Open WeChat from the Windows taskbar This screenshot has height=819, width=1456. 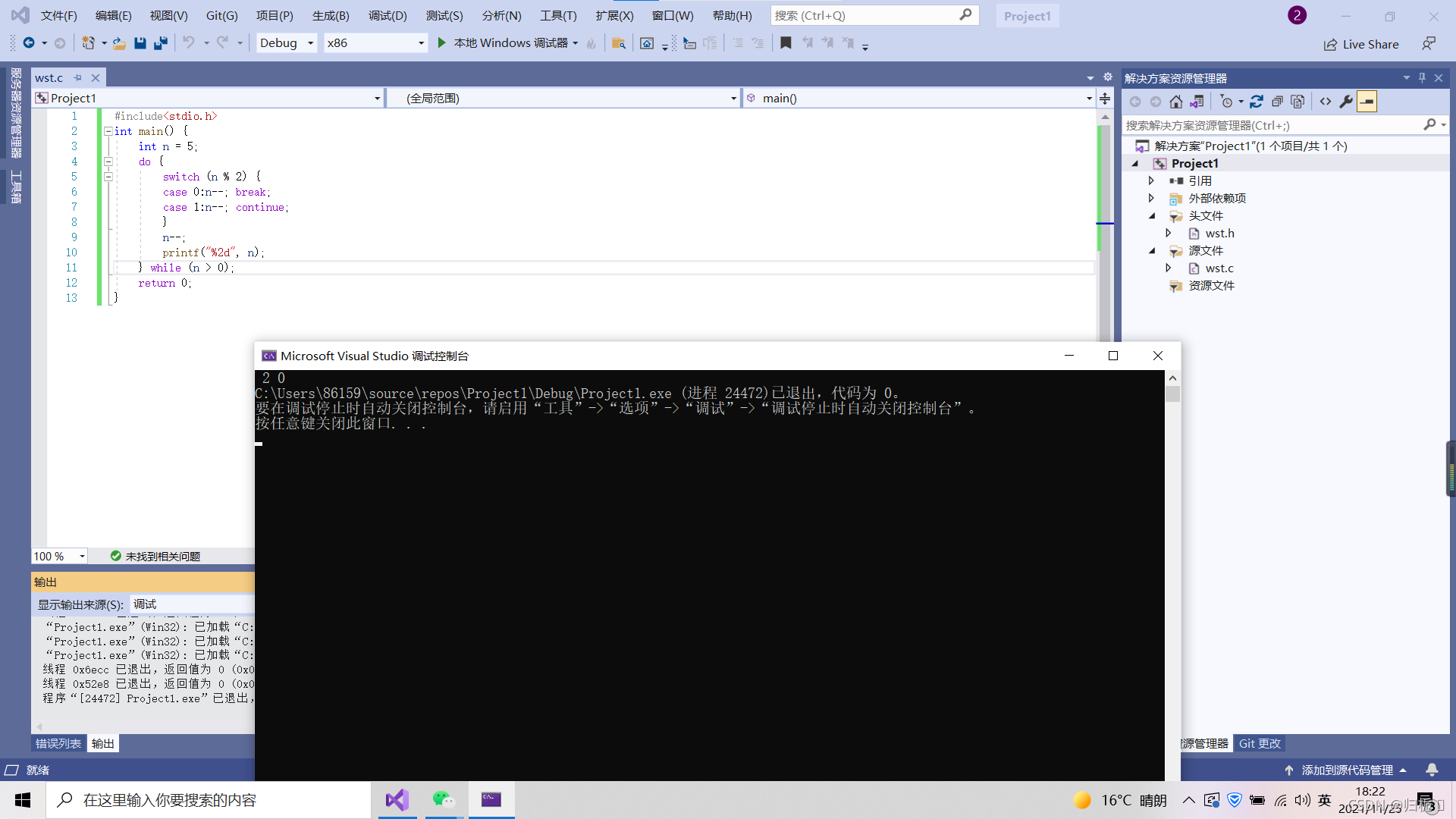444,800
